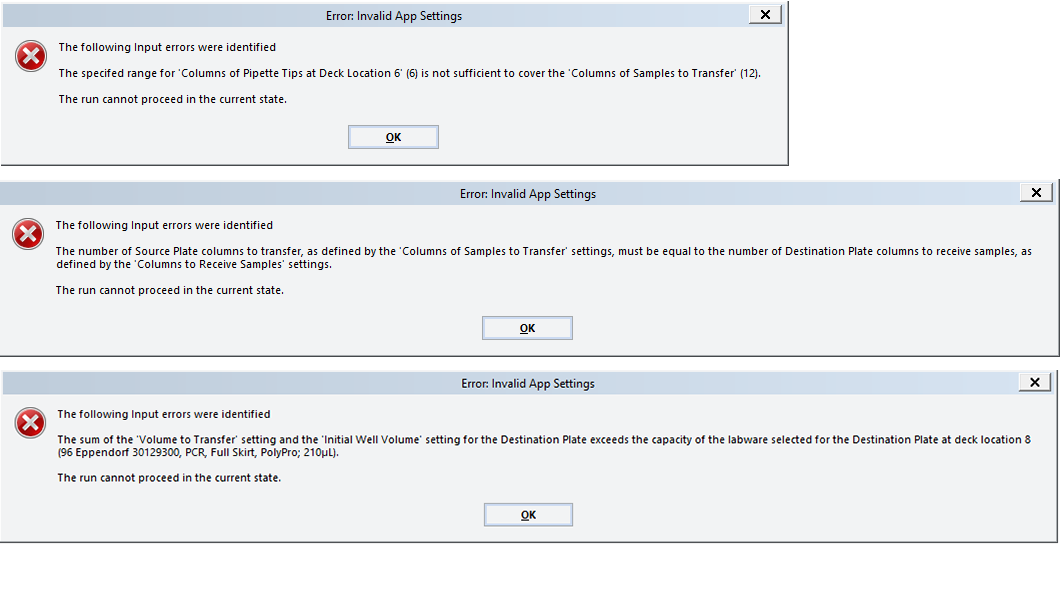The image size is (1062, 600).
Task: Click OK in the pipette tips range error dialog
Action: (x=393, y=137)
